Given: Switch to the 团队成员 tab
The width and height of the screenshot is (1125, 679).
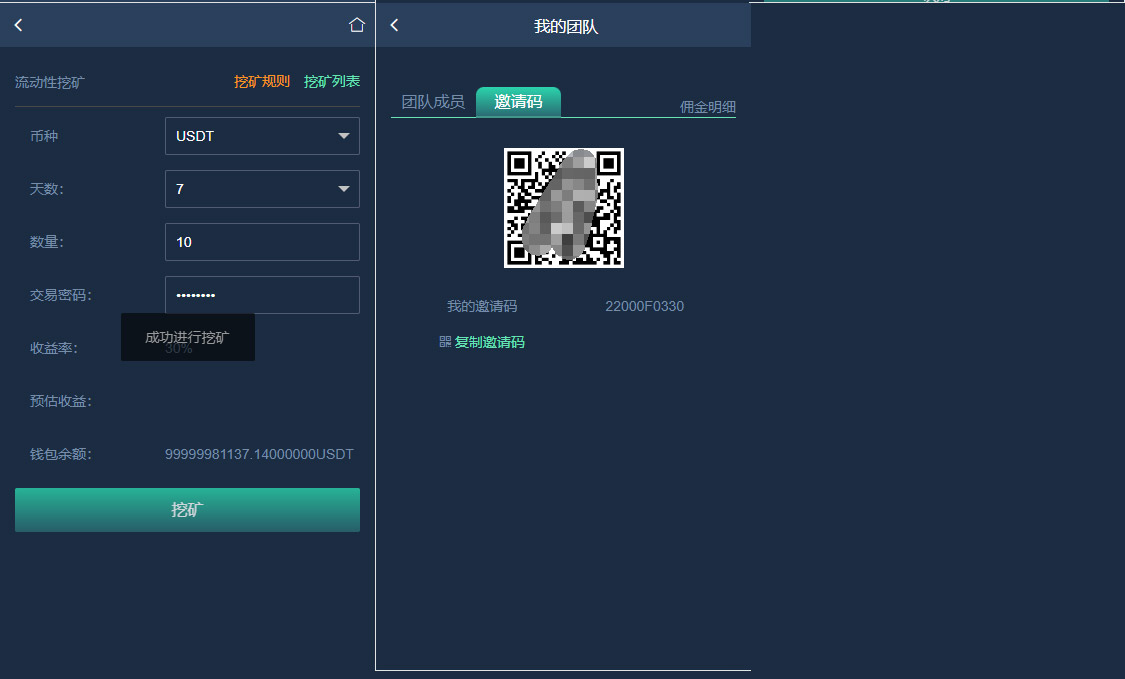Looking at the screenshot, I should point(433,102).
